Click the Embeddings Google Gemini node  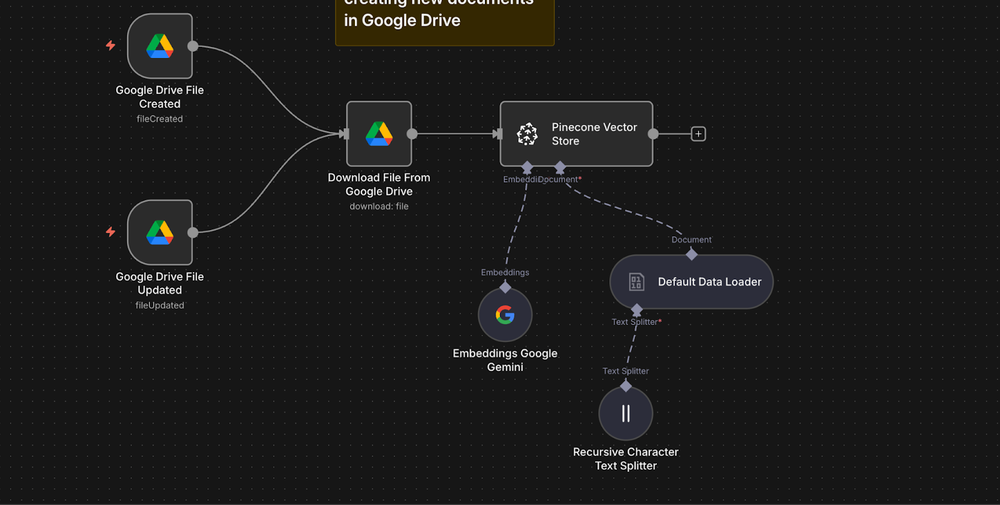pos(505,315)
